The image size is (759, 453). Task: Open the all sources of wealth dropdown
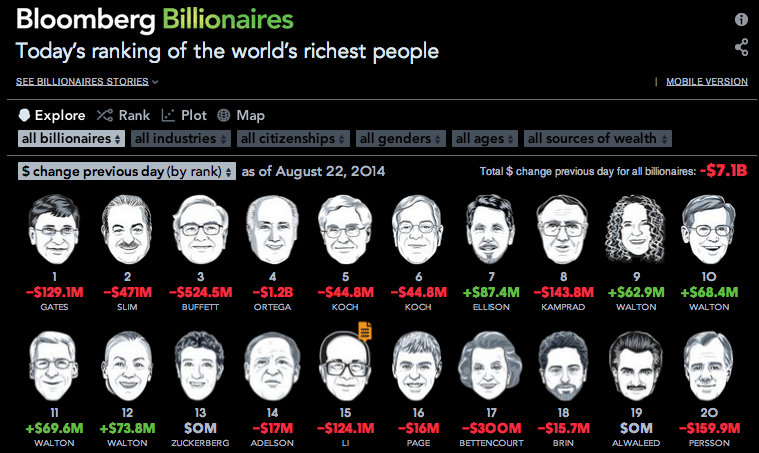tap(597, 139)
